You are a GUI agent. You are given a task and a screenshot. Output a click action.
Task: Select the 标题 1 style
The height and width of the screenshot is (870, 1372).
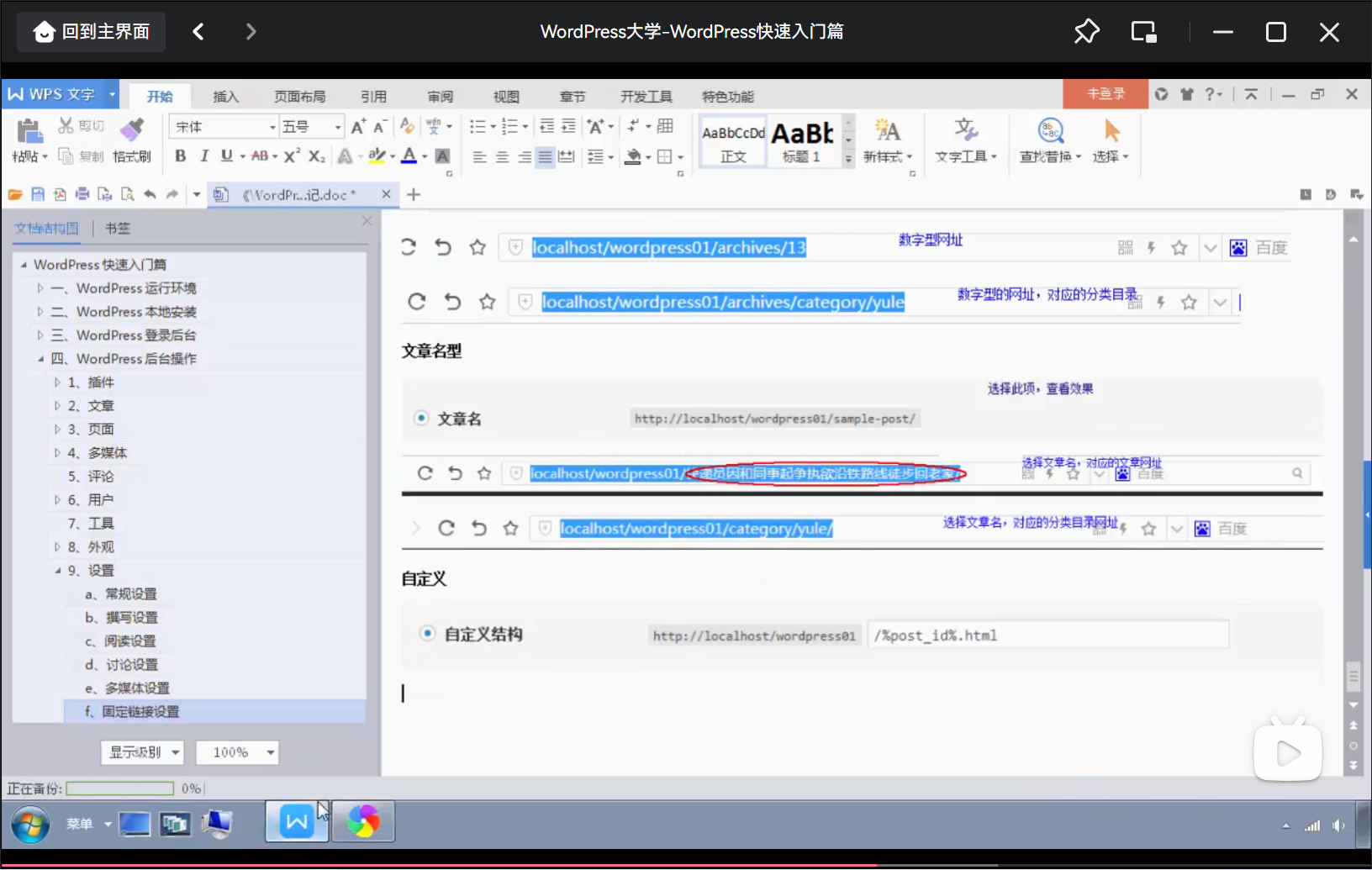pos(802,140)
